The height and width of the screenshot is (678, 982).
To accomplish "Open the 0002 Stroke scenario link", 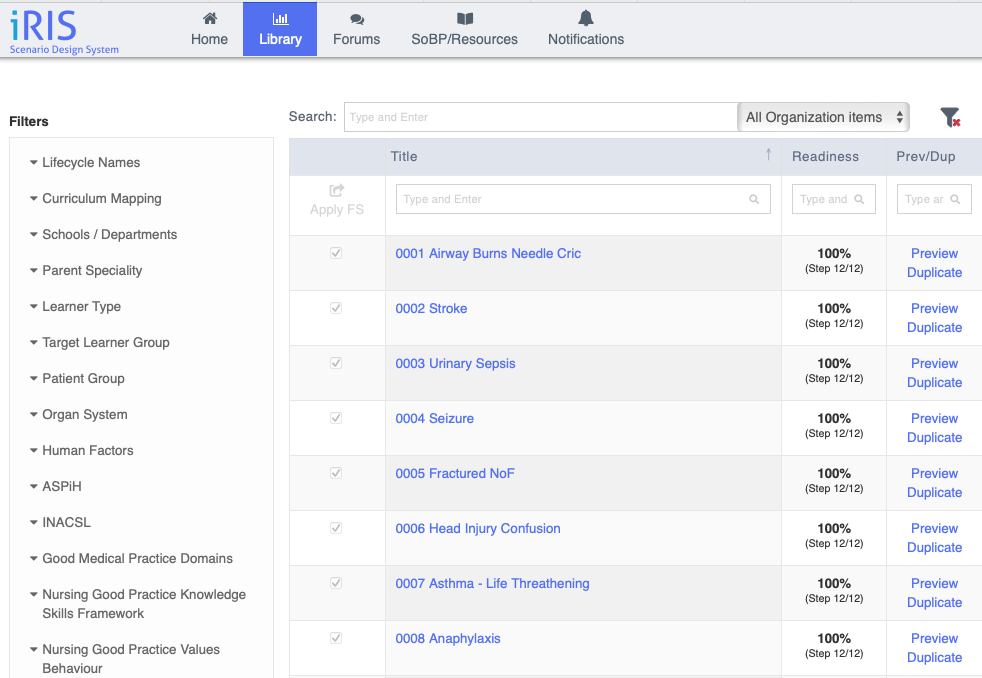I will pyautogui.click(x=431, y=309).
